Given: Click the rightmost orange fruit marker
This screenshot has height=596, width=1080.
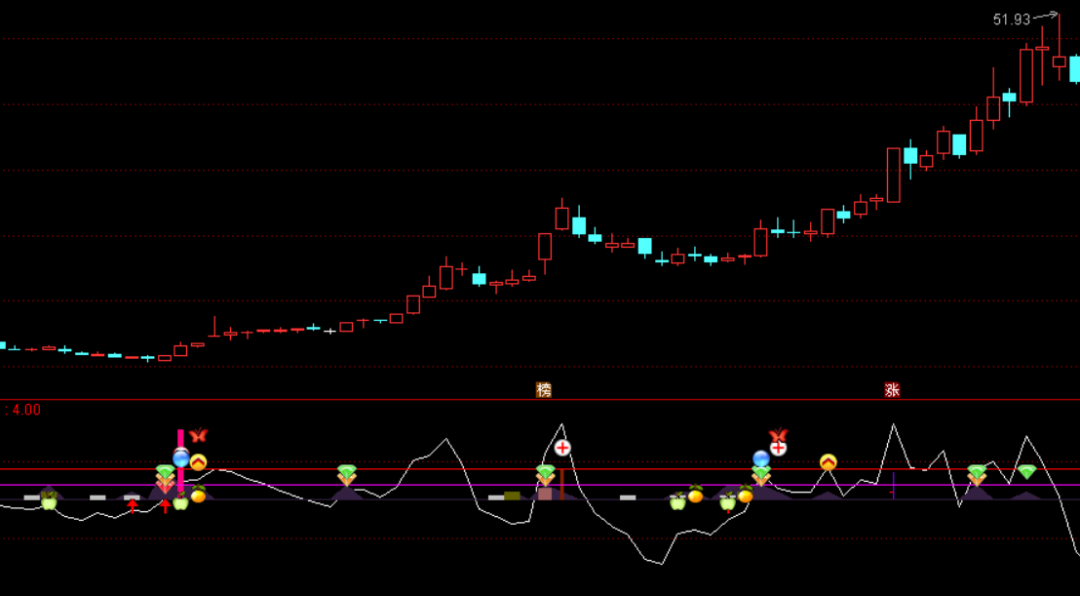Looking at the screenshot, I should (745, 493).
